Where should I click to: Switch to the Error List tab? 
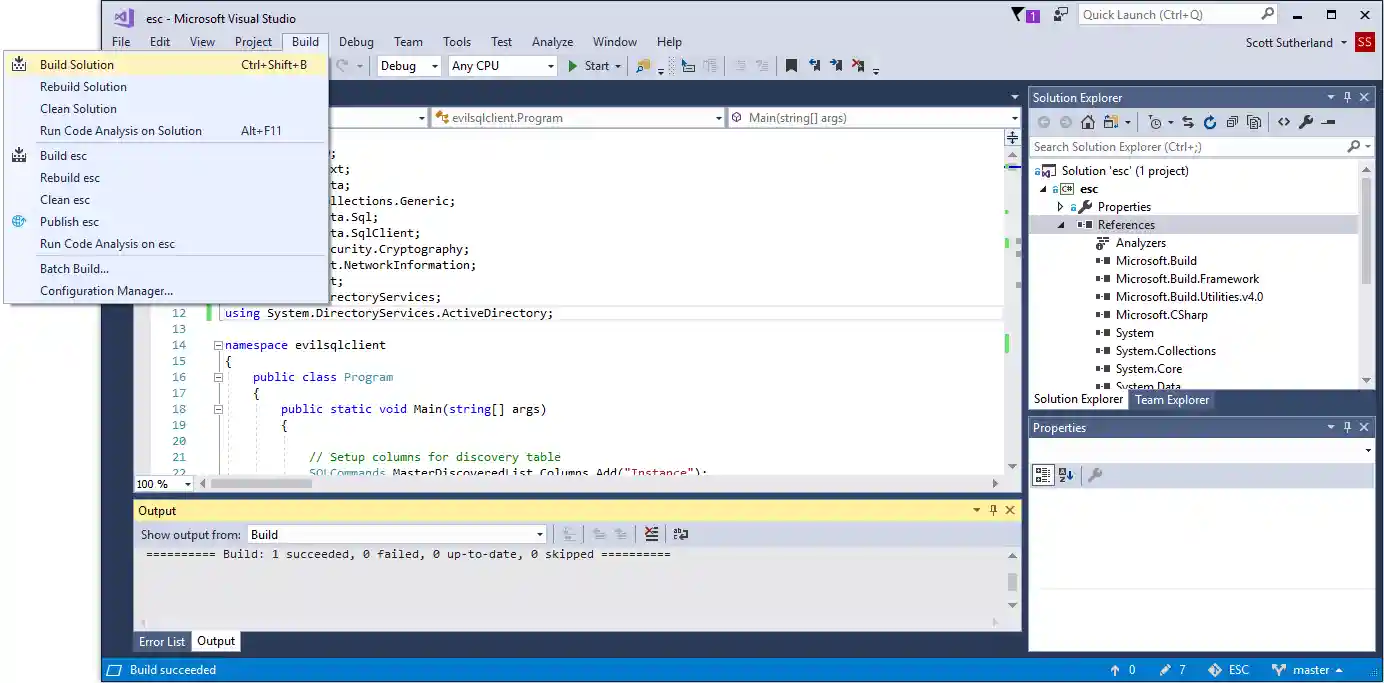[162, 642]
